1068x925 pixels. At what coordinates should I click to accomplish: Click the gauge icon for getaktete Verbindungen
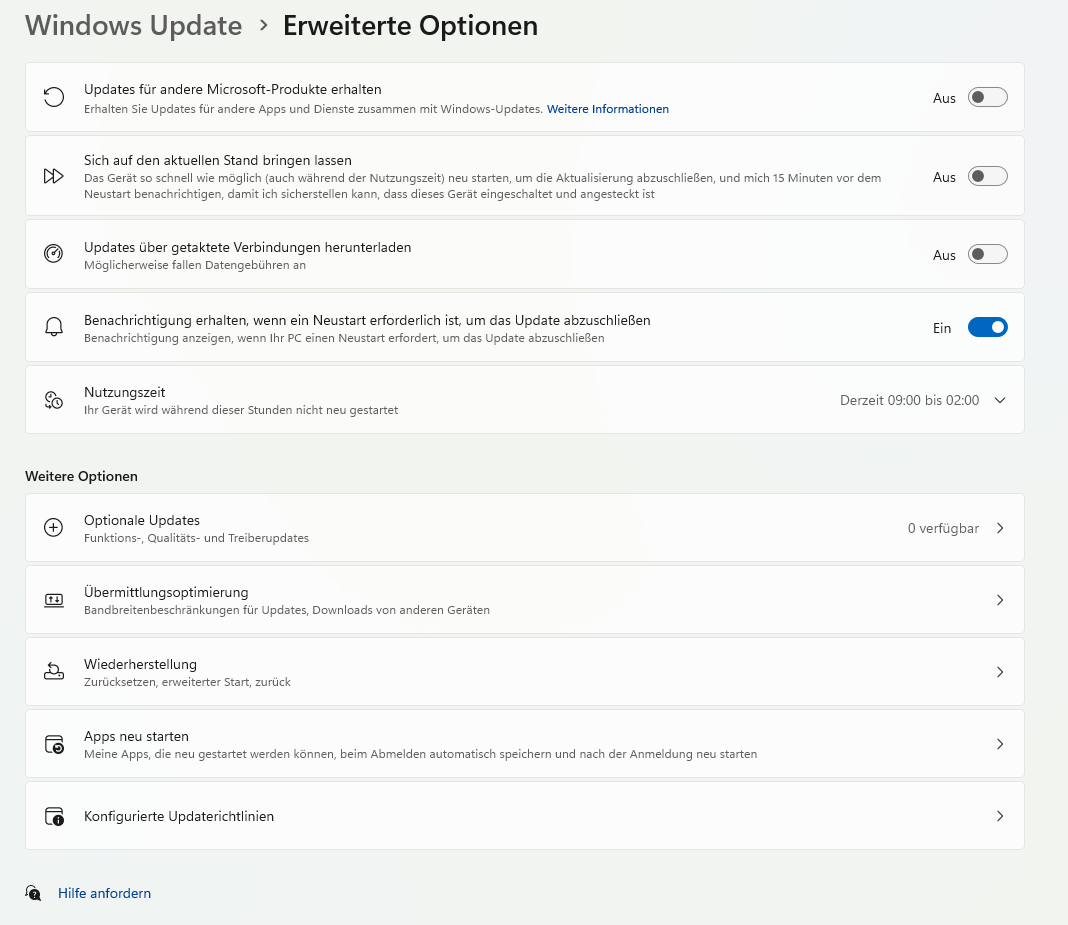tap(53, 254)
